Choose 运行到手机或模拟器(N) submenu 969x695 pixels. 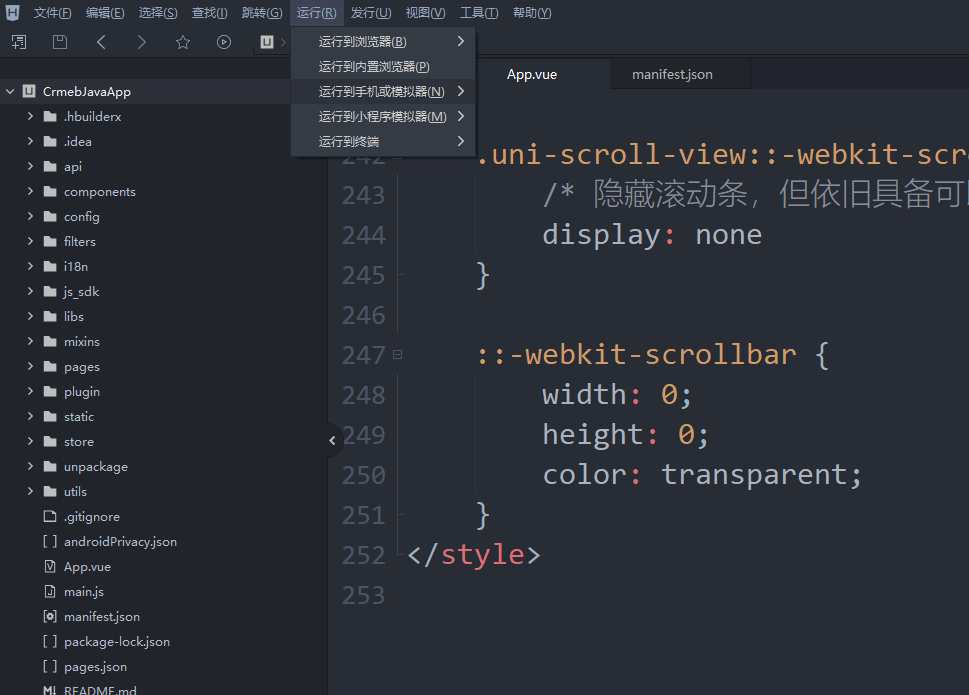click(383, 91)
